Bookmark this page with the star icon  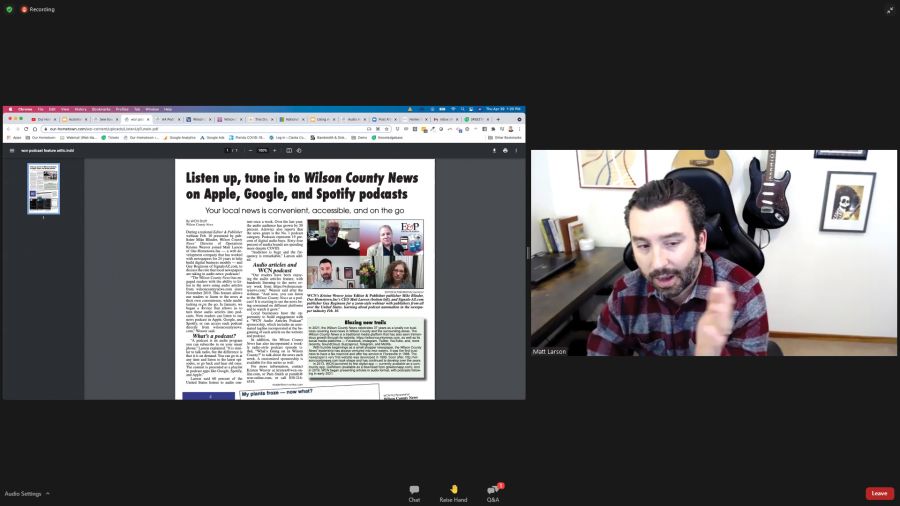click(386, 129)
